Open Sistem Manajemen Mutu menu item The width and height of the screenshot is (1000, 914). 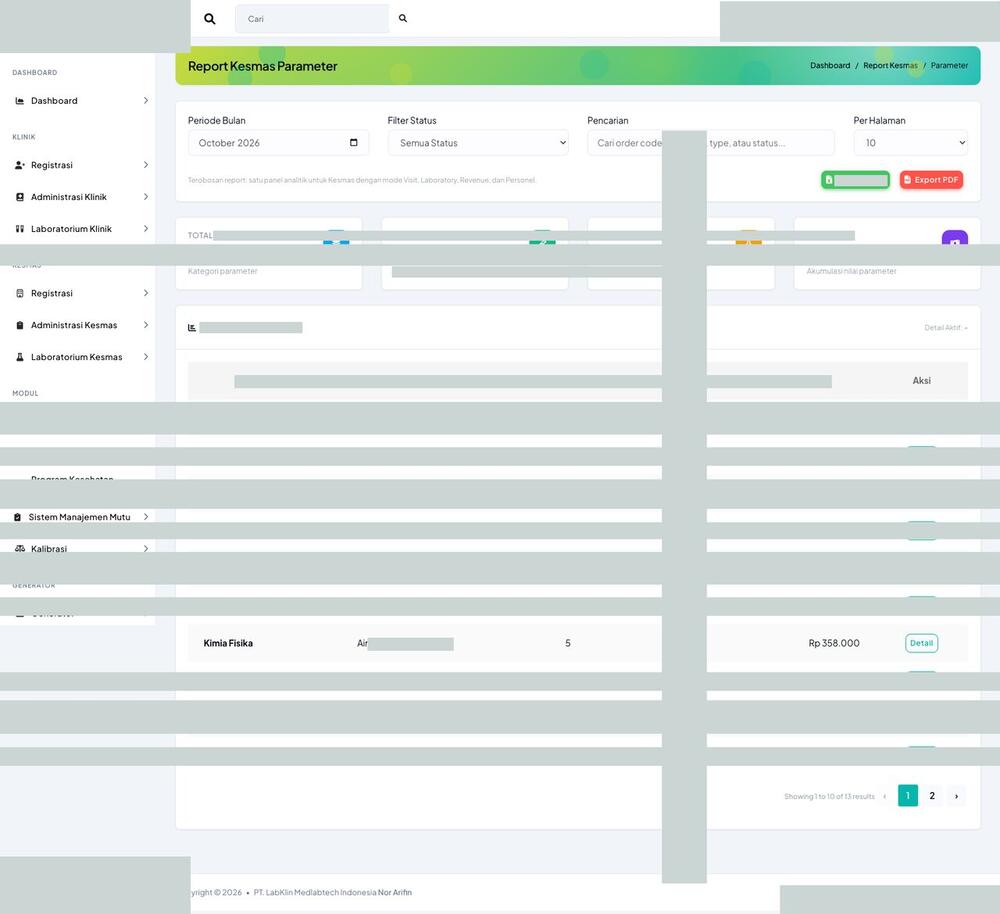tap(81, 517)
